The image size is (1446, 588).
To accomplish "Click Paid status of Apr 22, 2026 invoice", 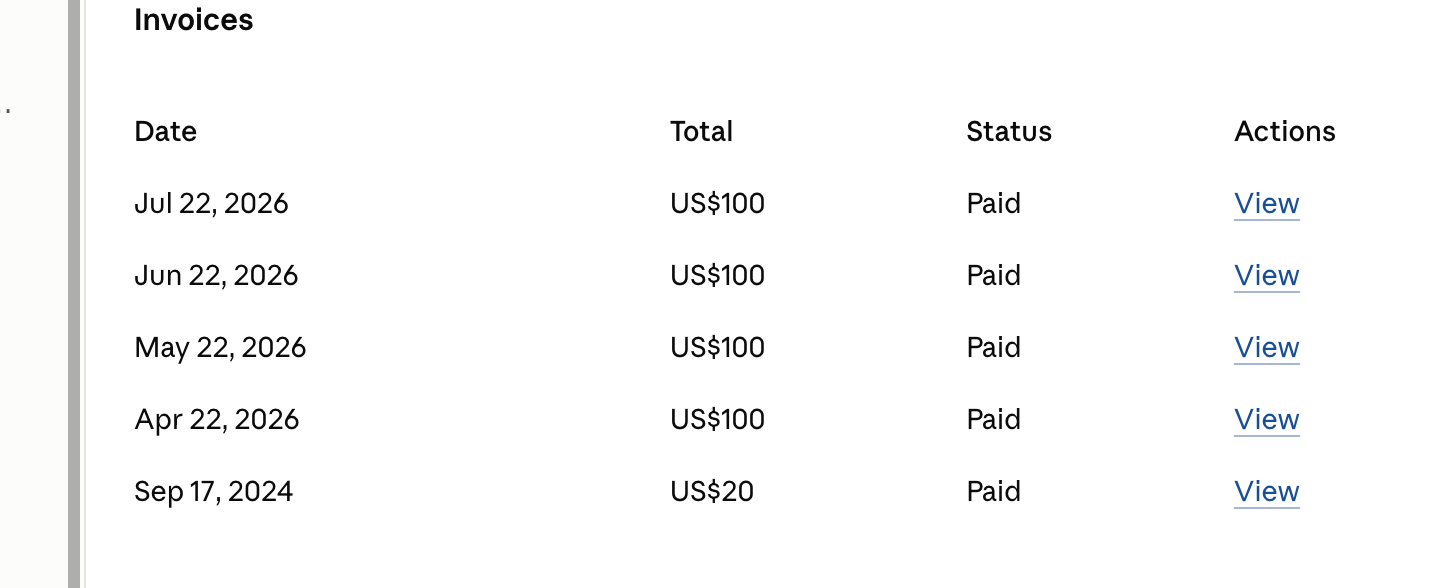I will [993, 420].
